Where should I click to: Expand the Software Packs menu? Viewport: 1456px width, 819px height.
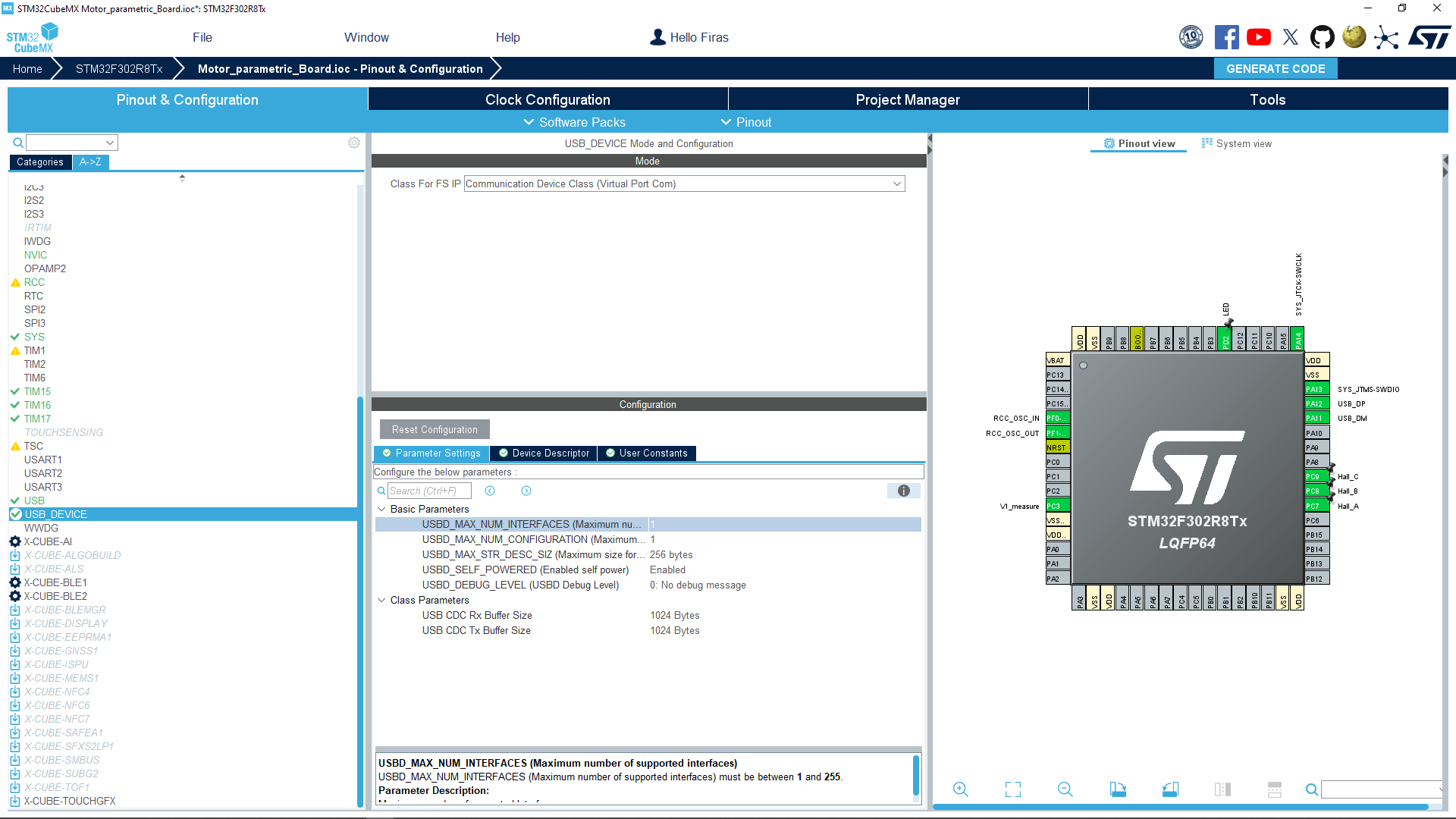tap(574, 122)
